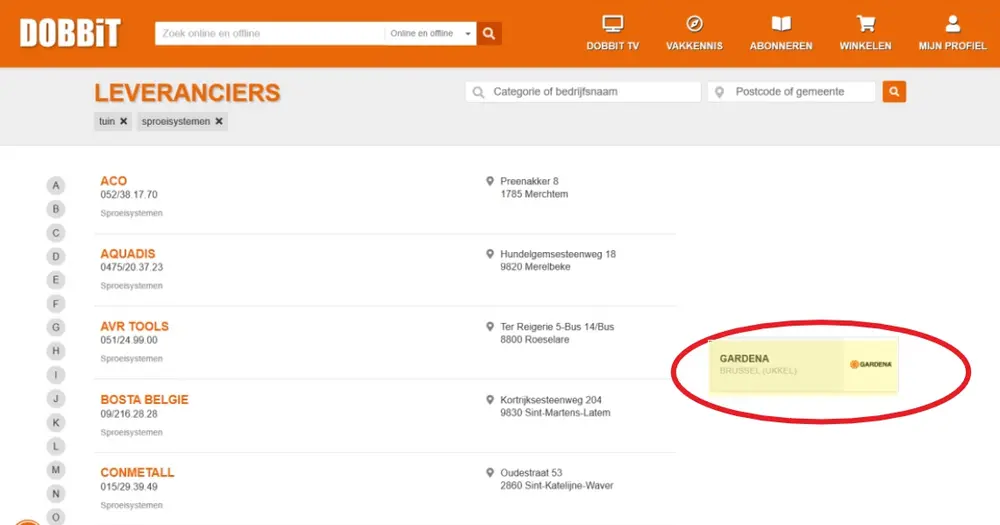Click the location pin beside Hundelgemsesteenweg 18
This screenshot has width=1000, height=525.
coord(490,254)
